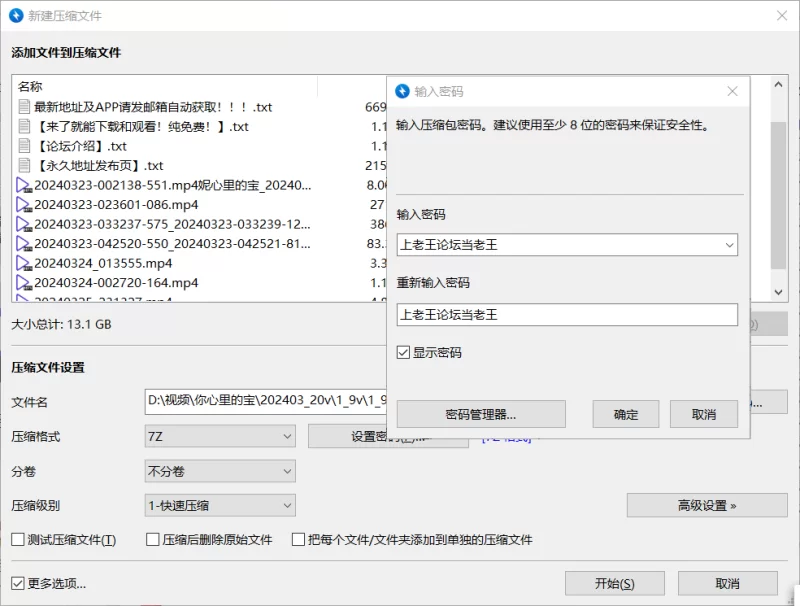Click video icon for 20240324-002720-164.mp4
The height and width of the screenshot is (606, 800).
(x=24, y=283)
